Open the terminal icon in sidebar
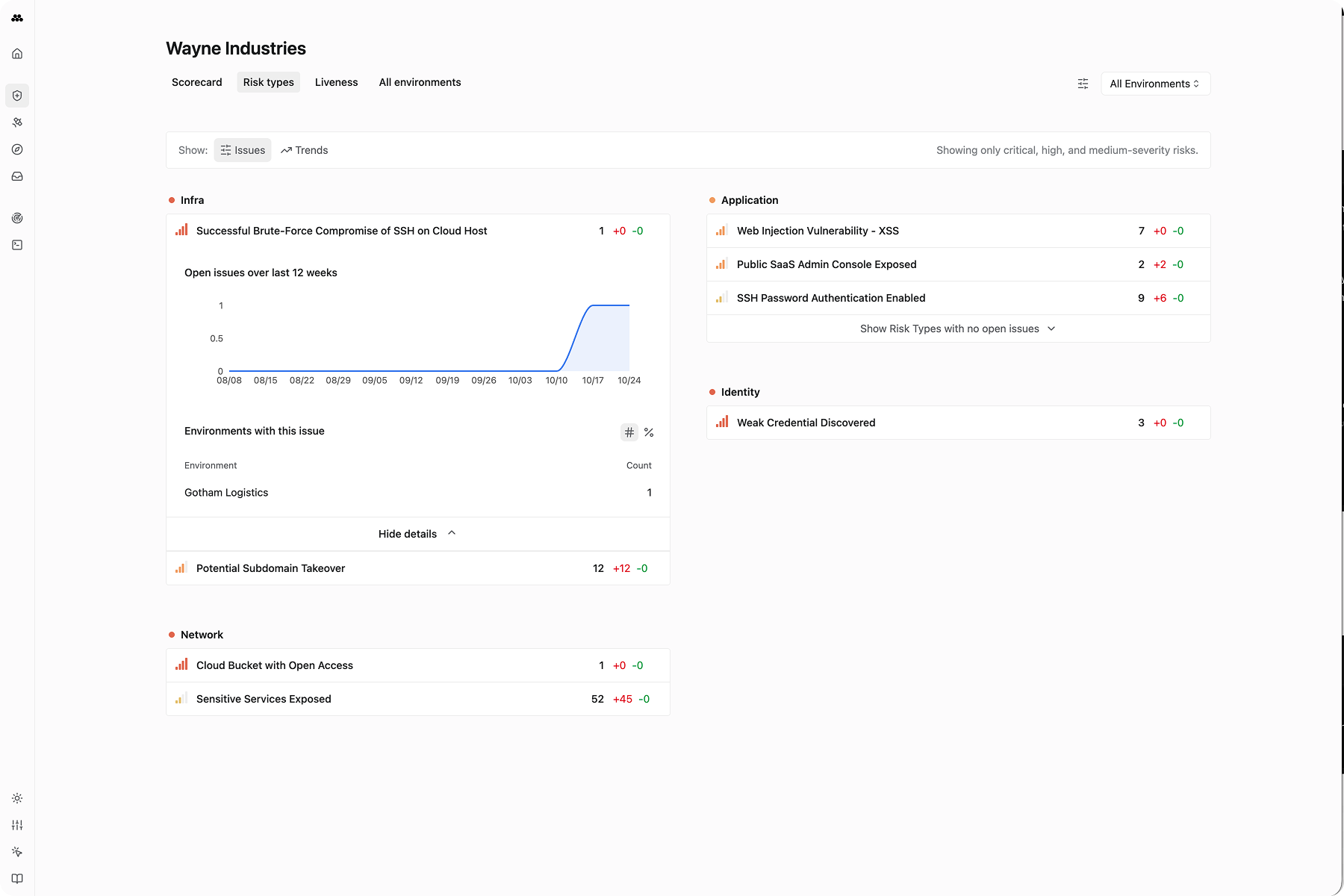Image resolution: width=1344 pixels, height=896 pixels. tap(17, 245)
